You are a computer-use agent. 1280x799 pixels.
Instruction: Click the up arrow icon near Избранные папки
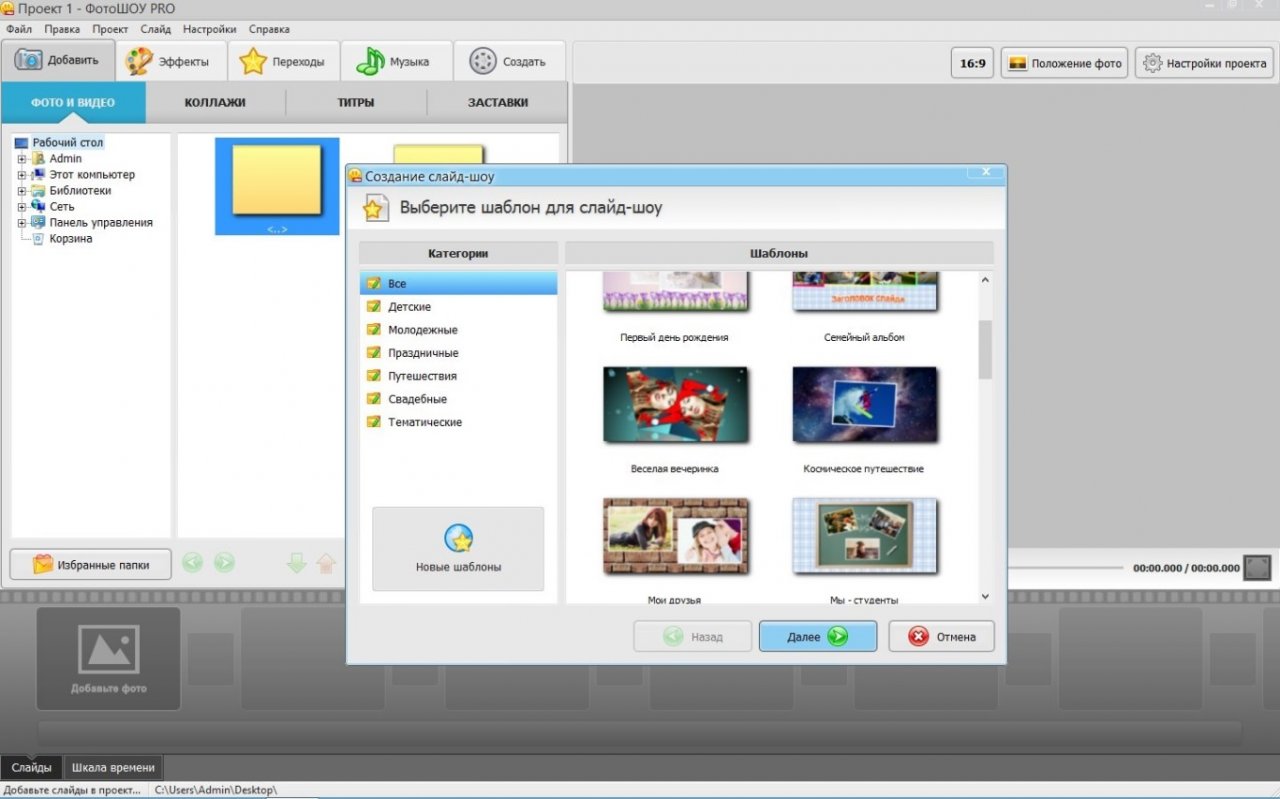click(x=326, y=564)
